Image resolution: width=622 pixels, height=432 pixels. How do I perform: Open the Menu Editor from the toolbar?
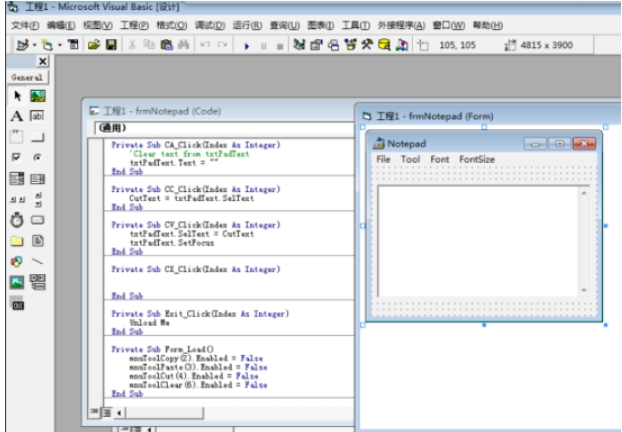pyautogui.click(x=73, y=44)
